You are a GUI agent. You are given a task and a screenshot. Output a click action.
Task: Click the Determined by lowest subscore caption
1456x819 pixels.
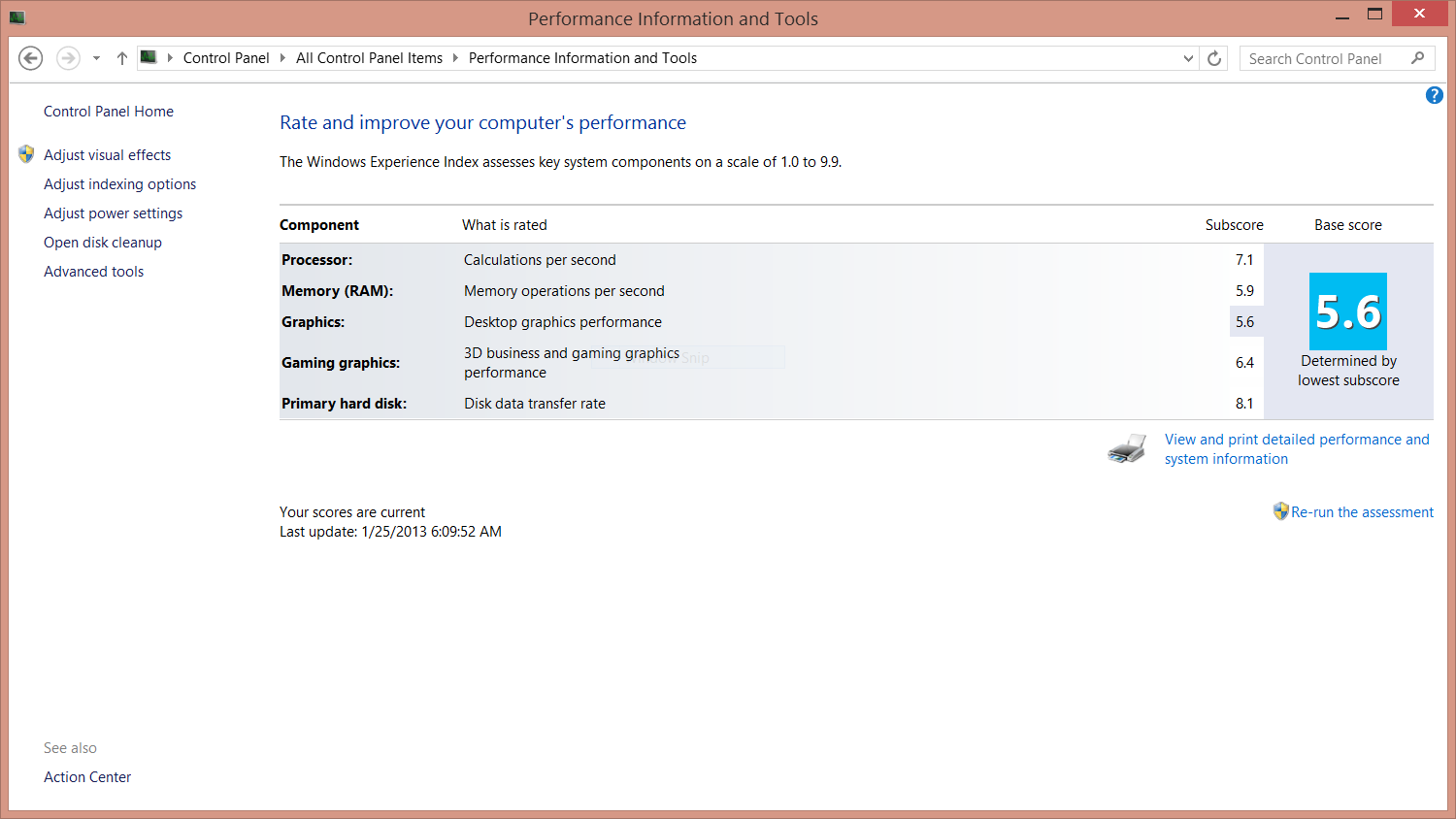[1348, 371]
